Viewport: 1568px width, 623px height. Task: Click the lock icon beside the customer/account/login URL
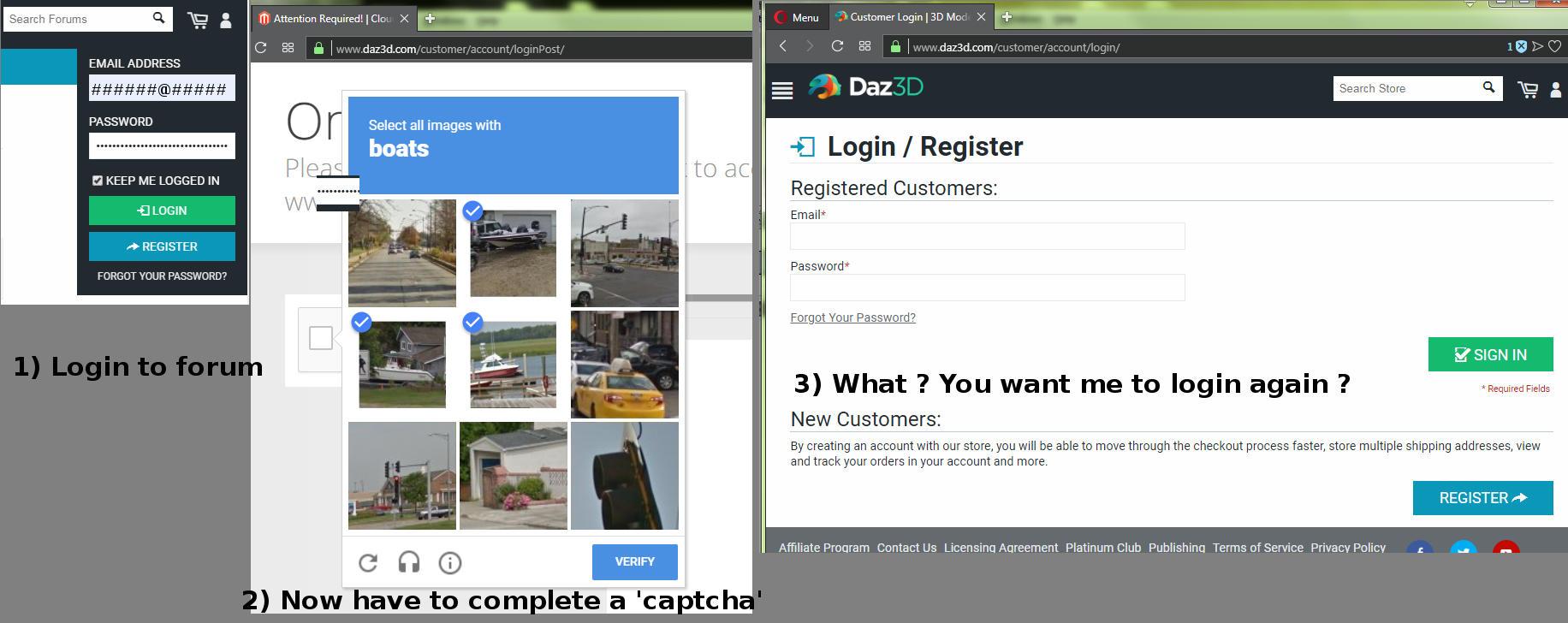coord(895,46)
